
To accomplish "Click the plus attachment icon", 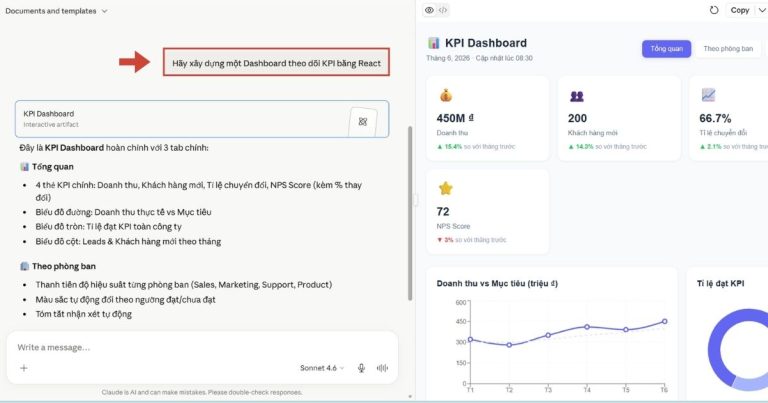I will 24,368.
